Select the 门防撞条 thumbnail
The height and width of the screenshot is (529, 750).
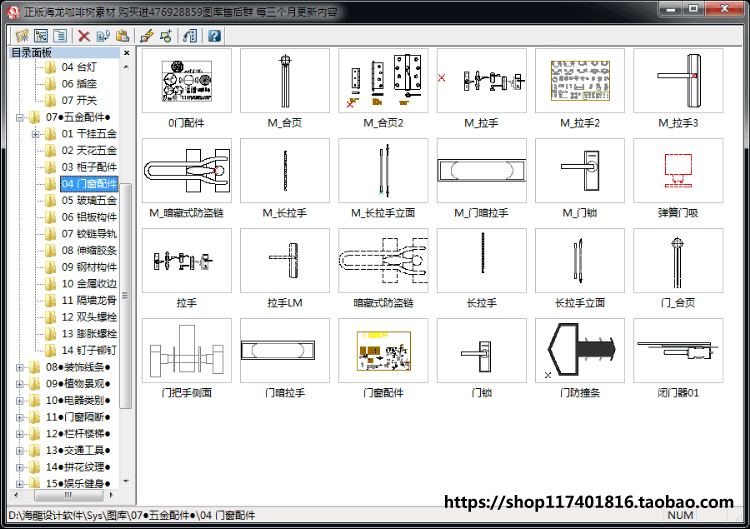pyautogui.click(x=580, y=350)
